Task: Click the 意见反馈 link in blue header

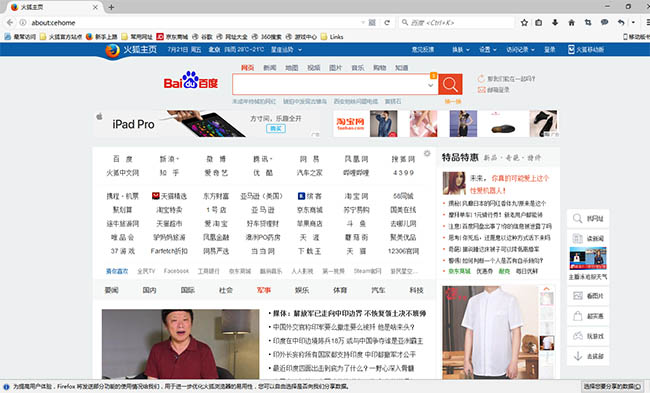Action: (x=423, y=50)
